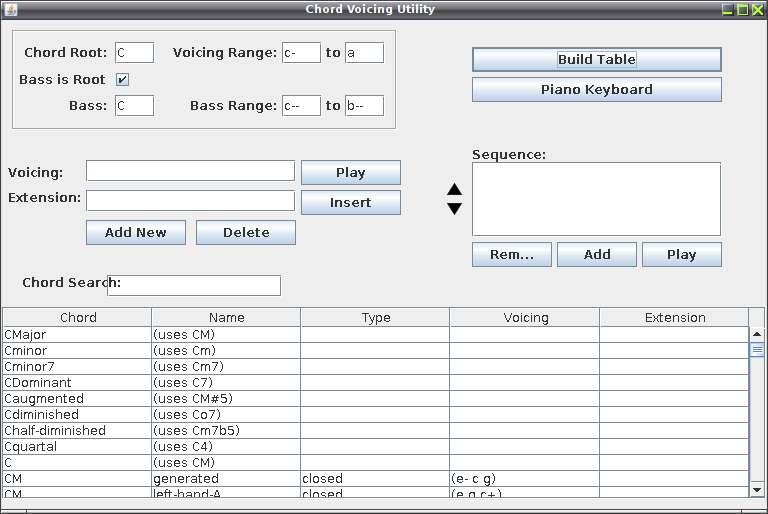Click the Extension column header

click(675, 318)
